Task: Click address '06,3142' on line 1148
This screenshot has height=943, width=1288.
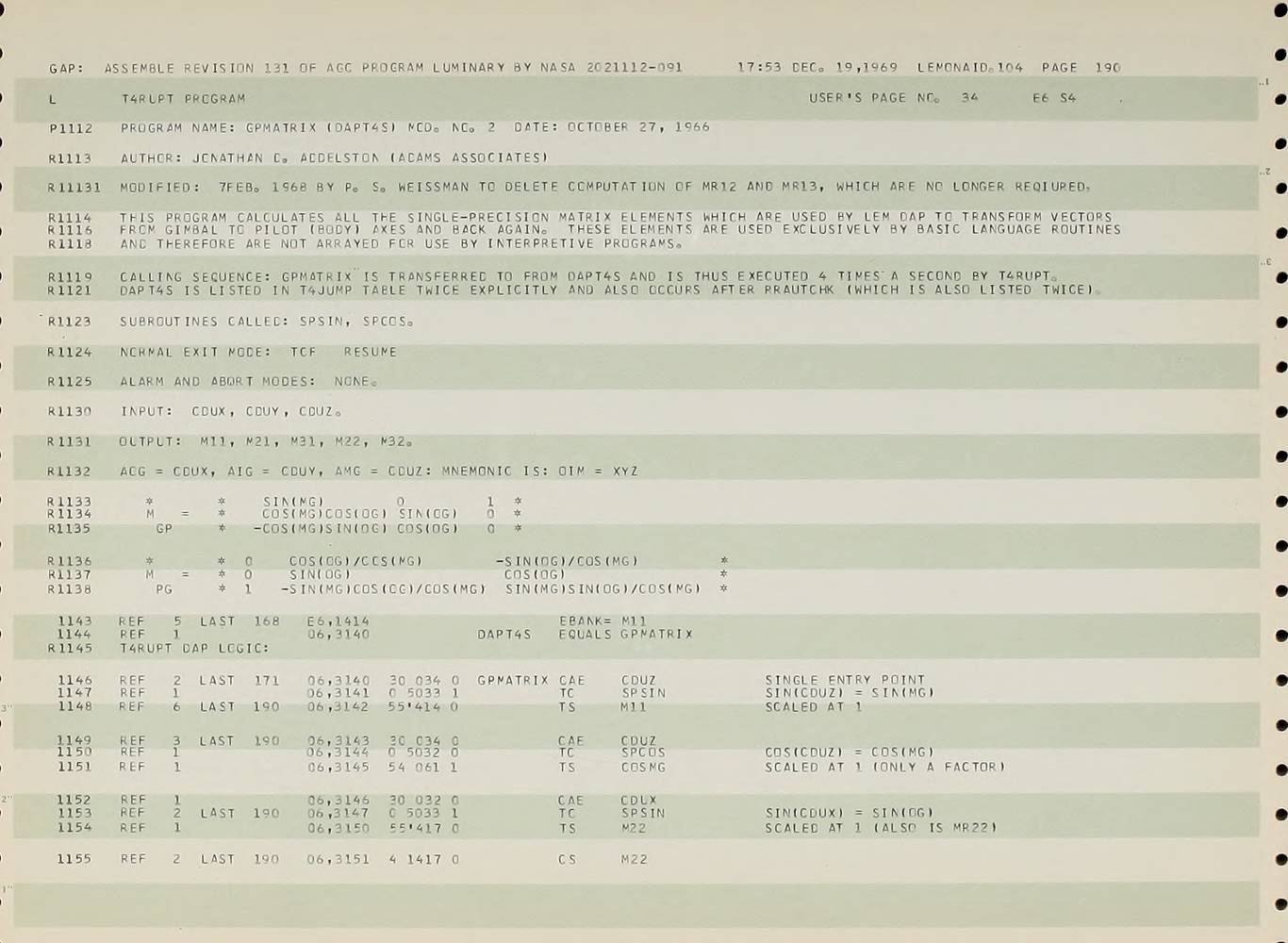Action: pos(339,707)
